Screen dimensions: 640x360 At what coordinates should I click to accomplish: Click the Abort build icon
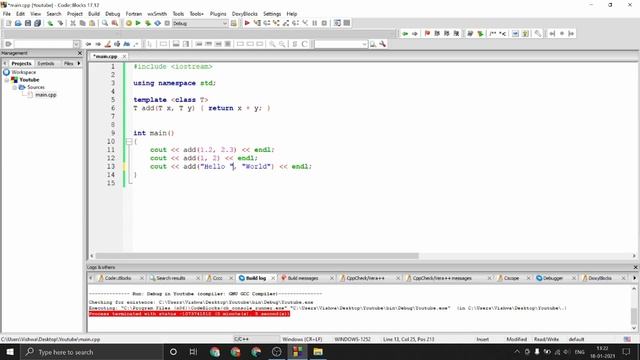coord(167,23)
